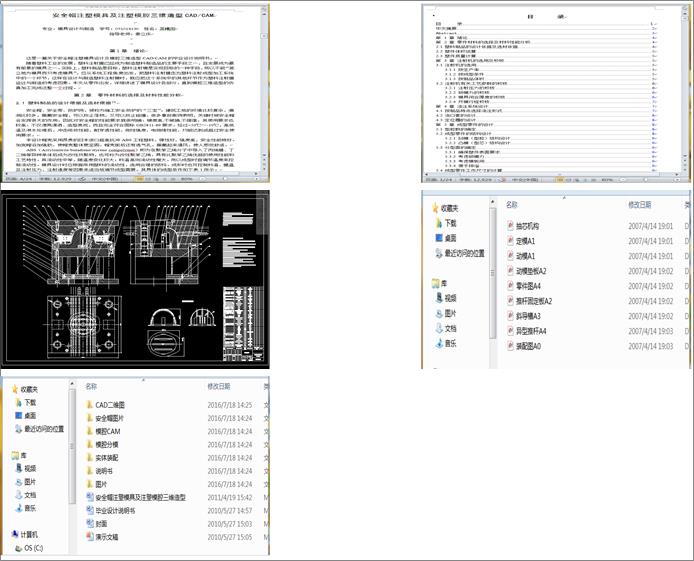Go to 下载 in bottom explorer sidebar
Viewport: 694px width, 561px height.
point(30,402)
